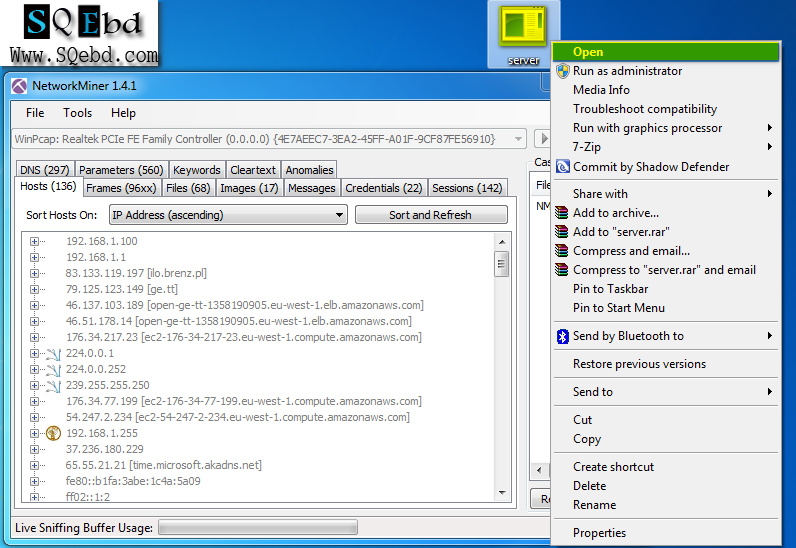Expand the 192.168.1.100 host node
Image resolution: width=796 pixels, height=548 pixels.
(35, 241)
